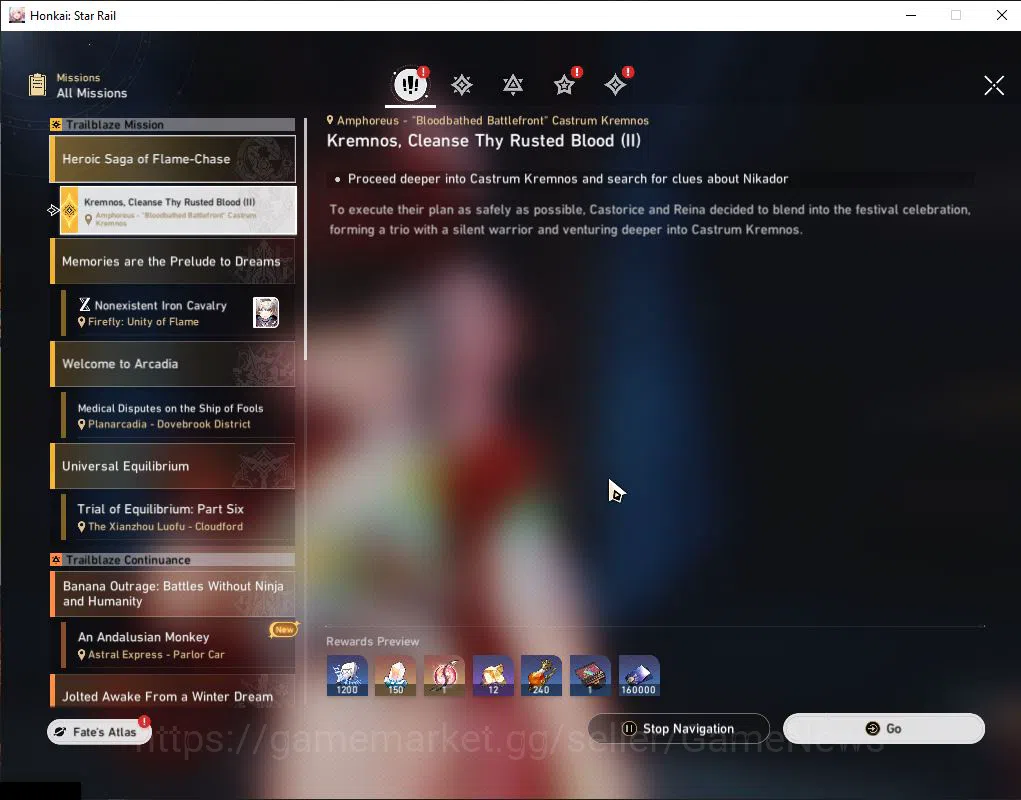This screenshot has height=800, width=1021.
Task: Click the Go button
Action: tap(884, 728)
